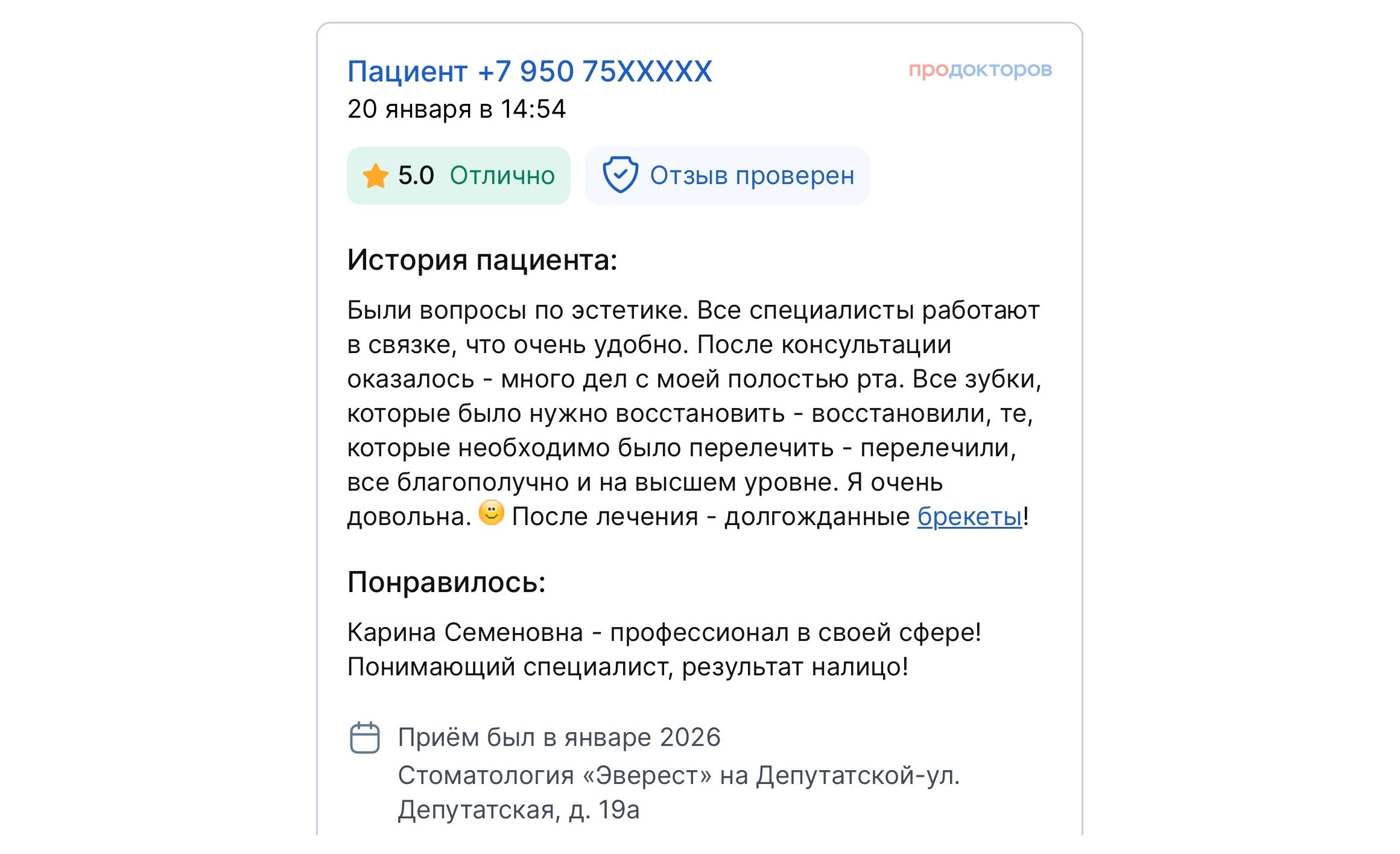Screen dimensions: 1400x854
Task: Click the «Приём был в январе 2026» text
Action: (559, 738)
